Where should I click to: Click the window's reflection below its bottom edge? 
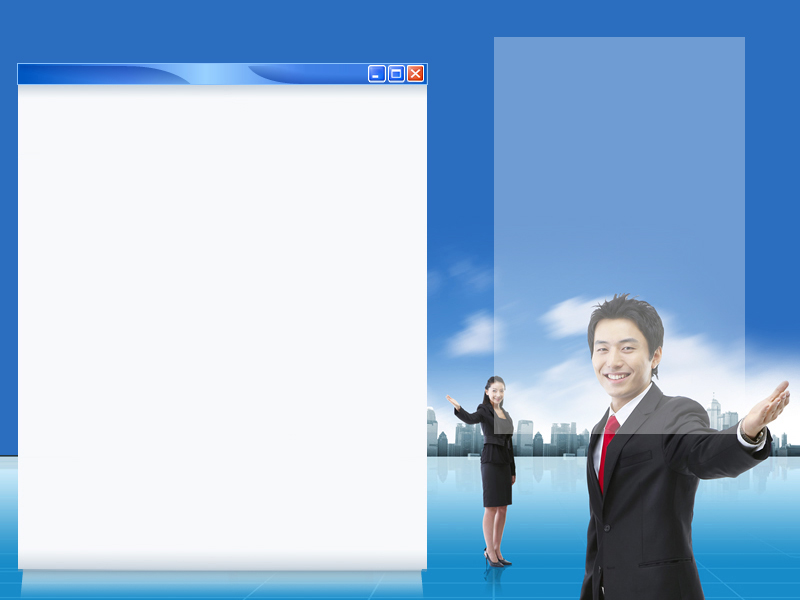pyautogui.click(x=222, y=584)
